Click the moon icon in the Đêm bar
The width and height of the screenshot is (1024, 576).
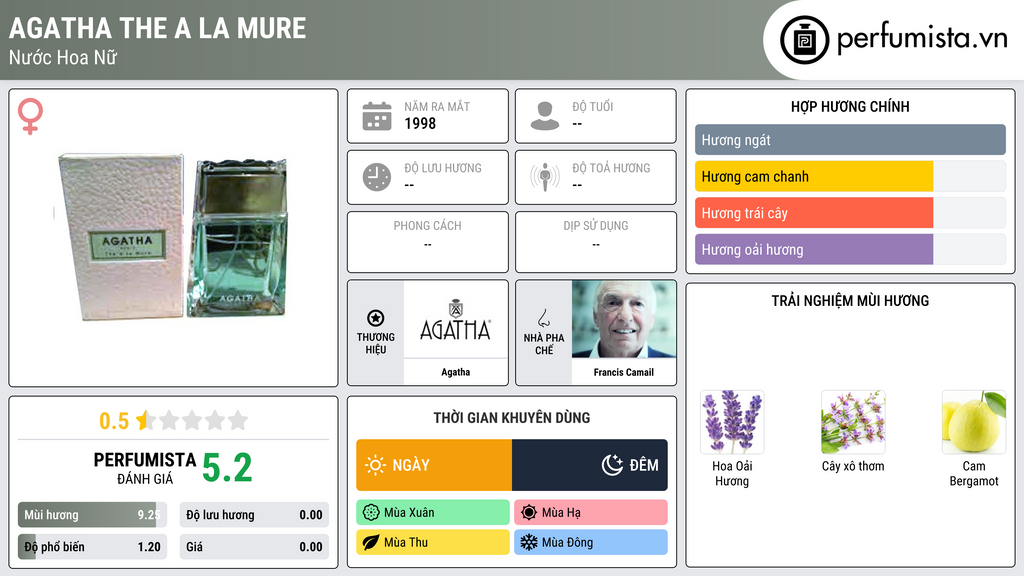612,465
